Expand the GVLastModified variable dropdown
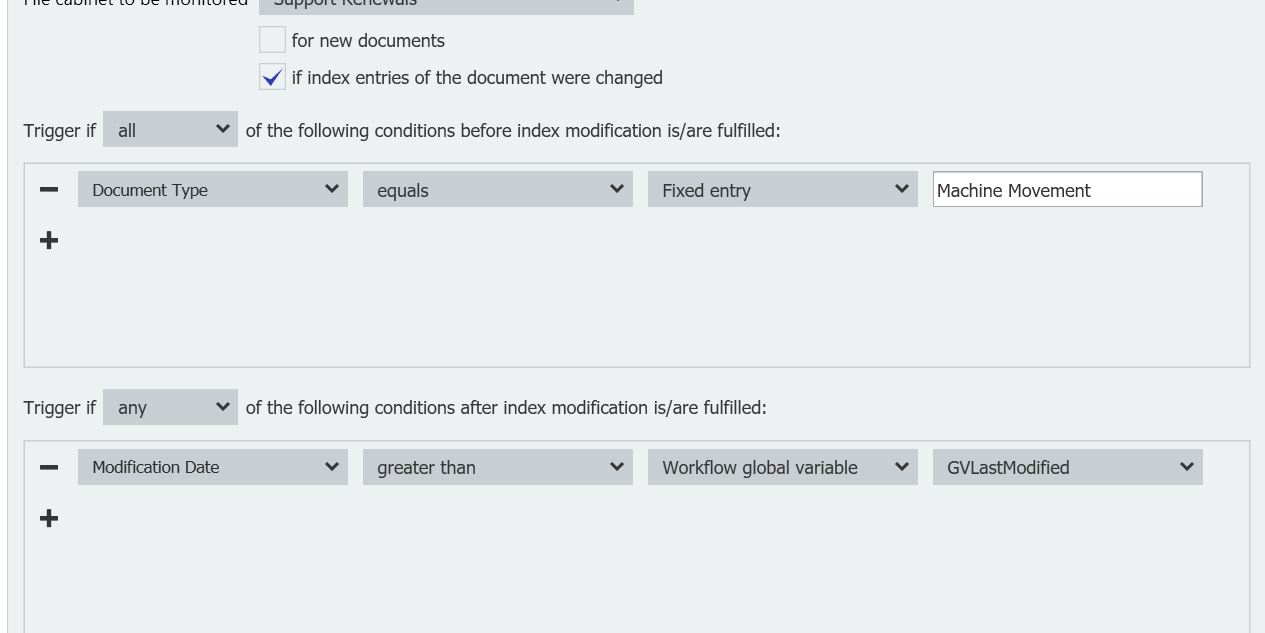 (x=1067, y=467)
